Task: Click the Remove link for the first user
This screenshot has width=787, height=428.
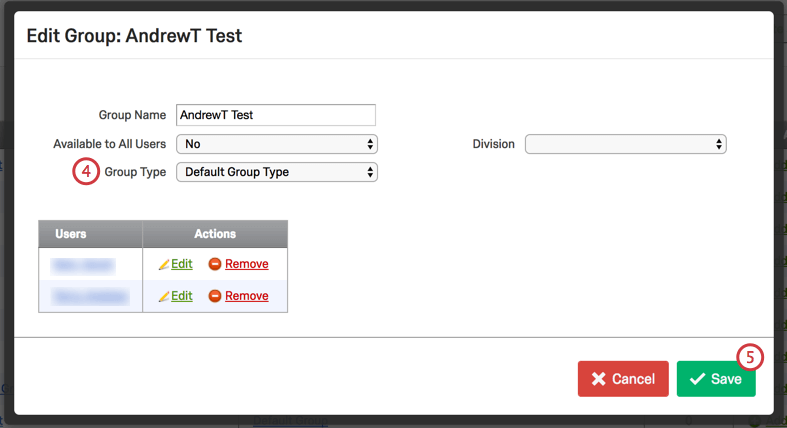Action: tap(246, 264)
